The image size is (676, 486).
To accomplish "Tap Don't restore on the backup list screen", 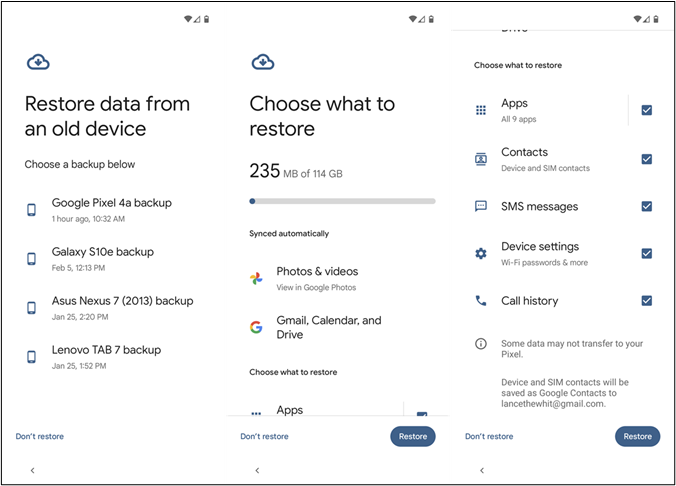I will pyautogui.click(x=40, y=436).
